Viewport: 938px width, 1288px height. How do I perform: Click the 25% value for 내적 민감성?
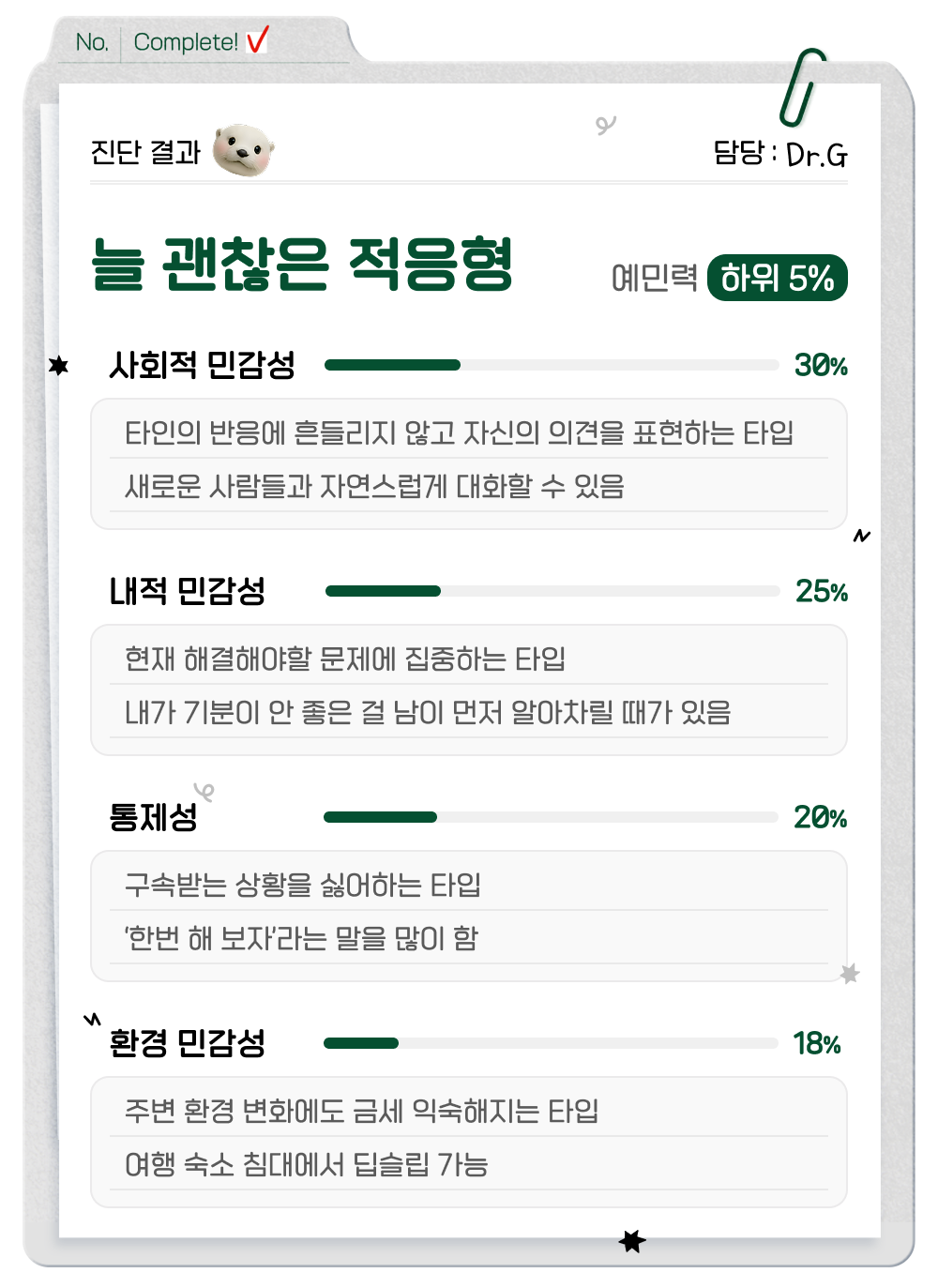(x=821, y=591)
